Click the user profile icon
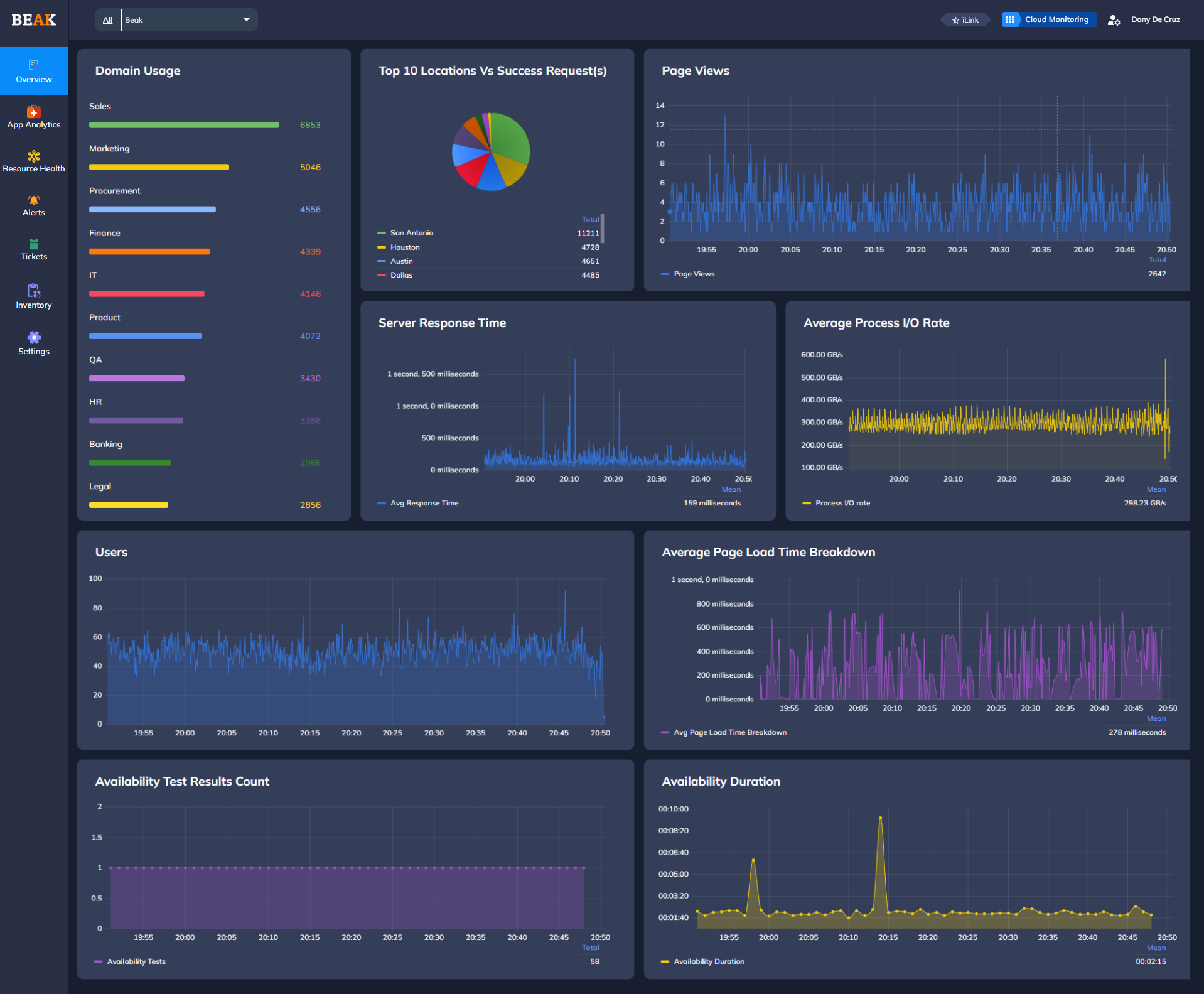 coord(1114,20)
